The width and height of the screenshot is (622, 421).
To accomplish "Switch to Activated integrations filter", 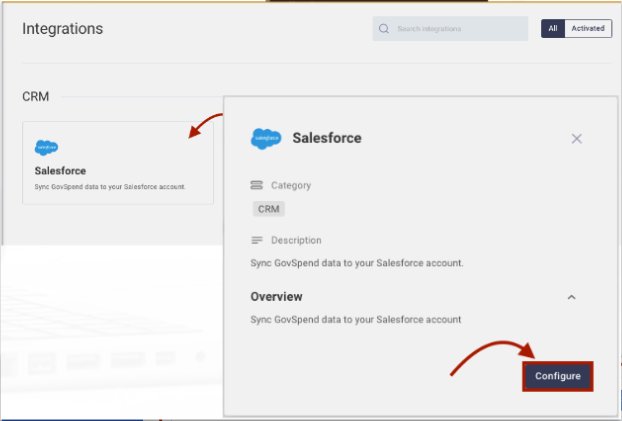I will click(x=588, y=29).
